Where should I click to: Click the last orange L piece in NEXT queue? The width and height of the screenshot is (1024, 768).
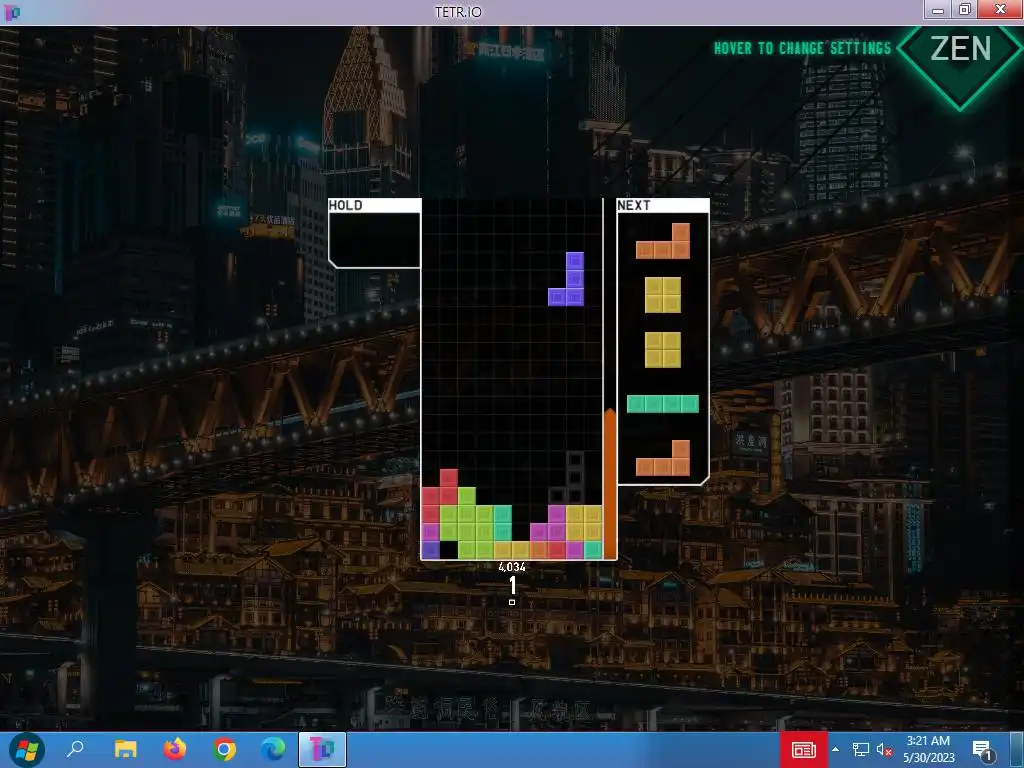(x=663, y=458)
